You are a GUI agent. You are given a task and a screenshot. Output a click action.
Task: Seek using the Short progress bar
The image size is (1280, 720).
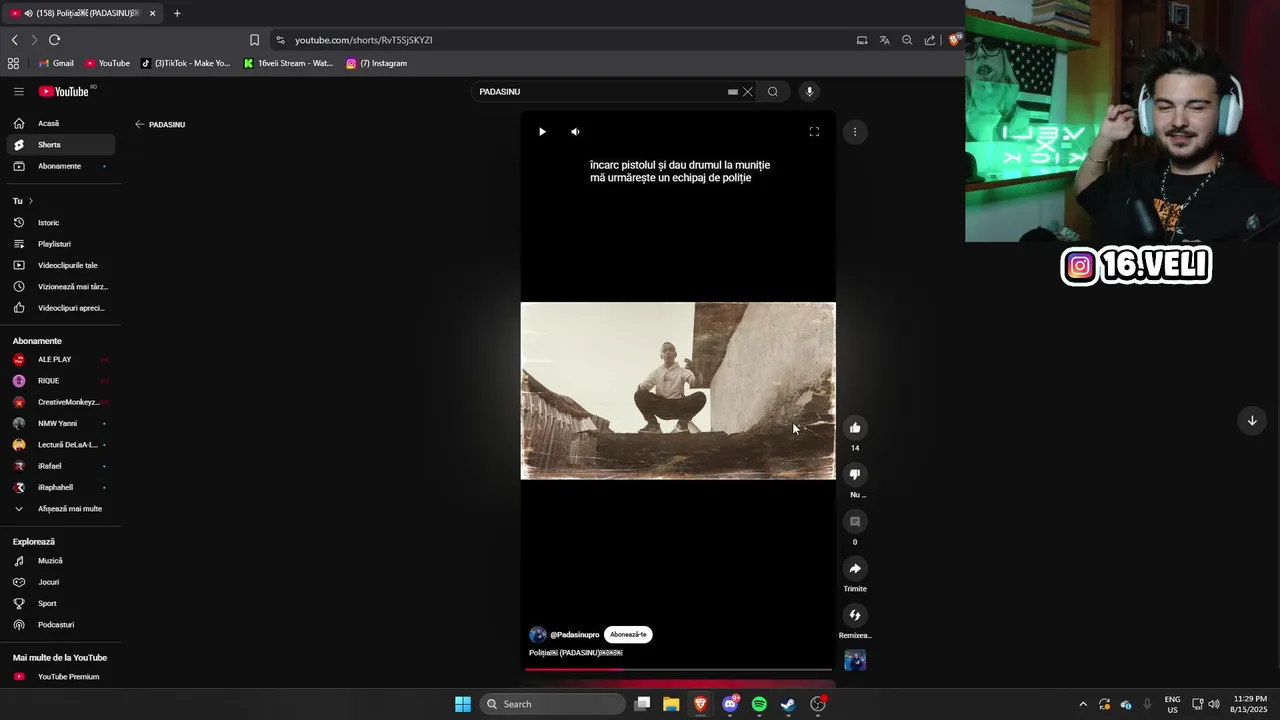coord(678,669)
